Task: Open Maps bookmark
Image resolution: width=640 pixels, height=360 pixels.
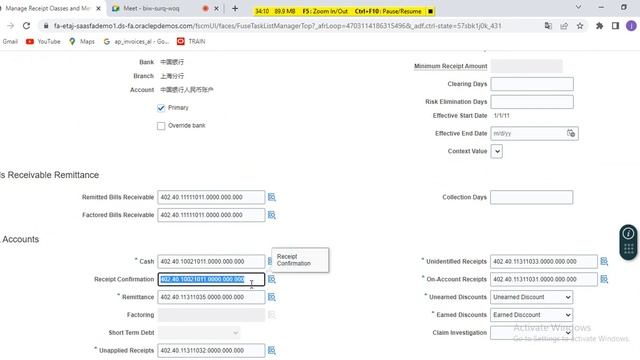Action: (82, 41)
